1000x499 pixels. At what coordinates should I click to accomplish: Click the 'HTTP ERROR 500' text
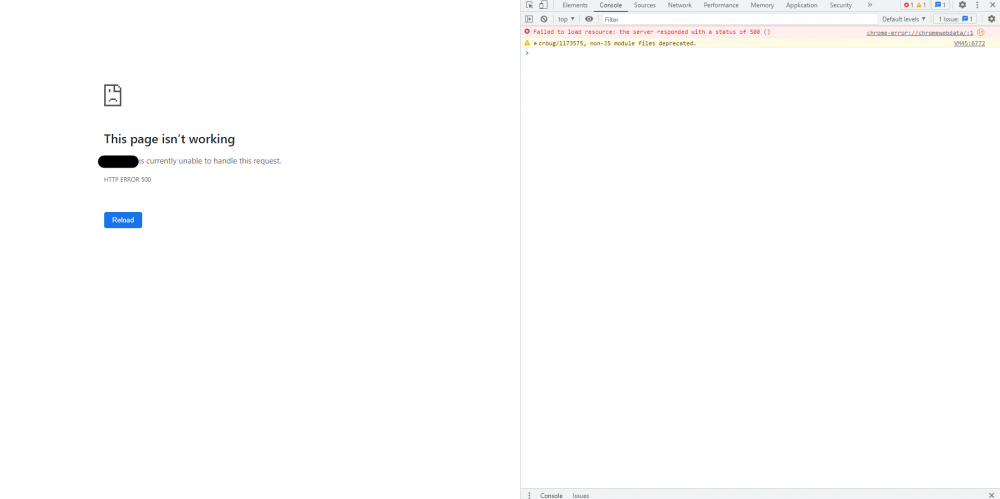click(128, 179)
